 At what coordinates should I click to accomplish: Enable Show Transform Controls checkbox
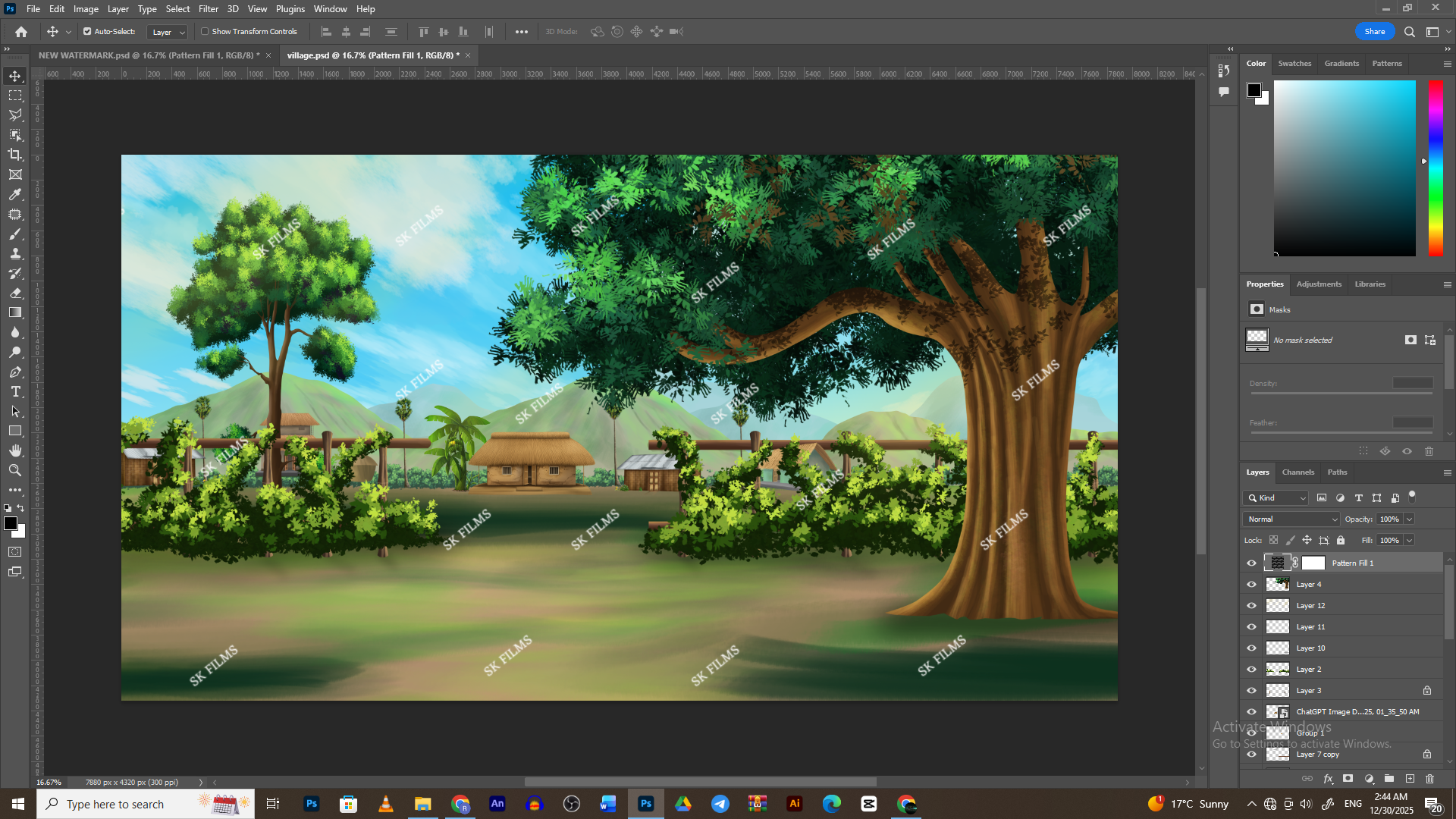205,32
